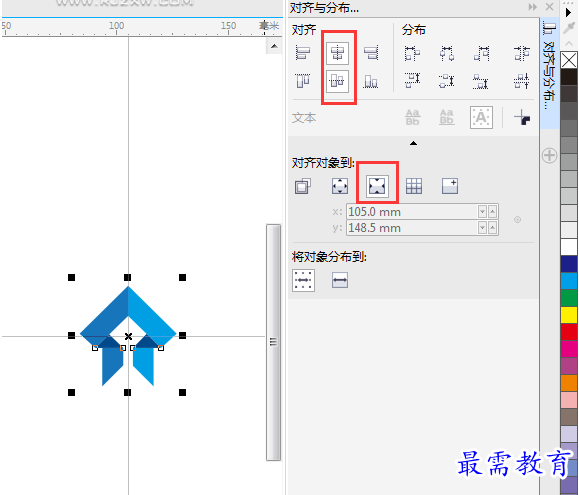The image size is (579, 495).
Task: Select Distribute Center Horizontally icon
Action: click(447, 54)
